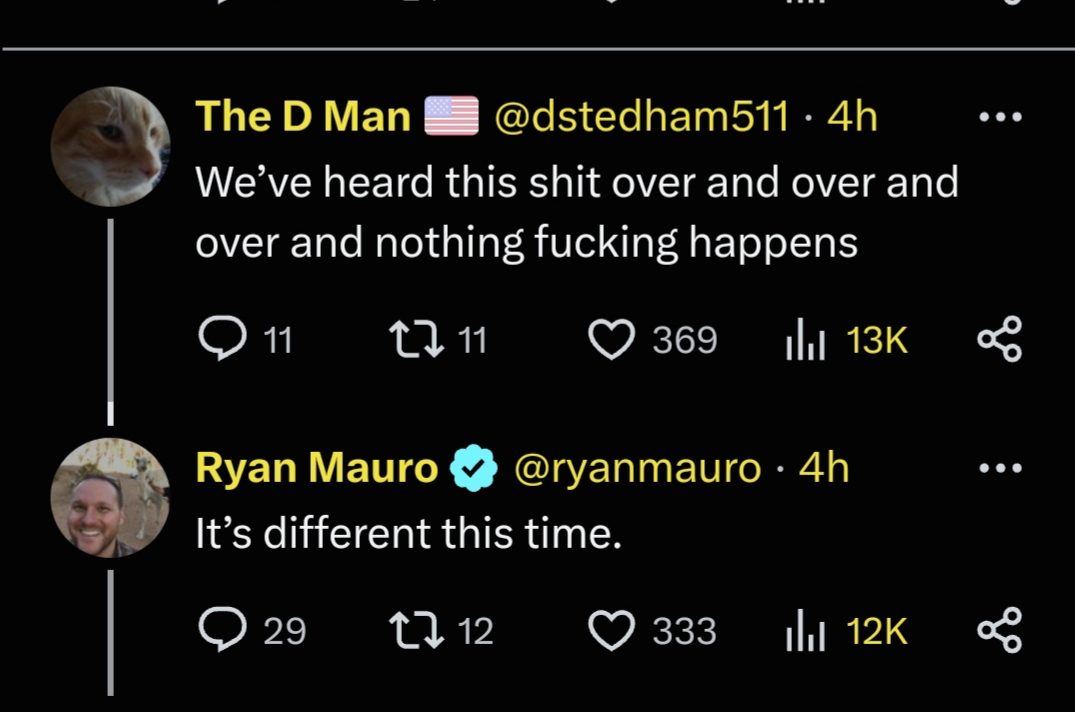The image size is (1075, 712).
Task: Retweet Ryan Mauro's reply
Action: click(x=415, y=631)
